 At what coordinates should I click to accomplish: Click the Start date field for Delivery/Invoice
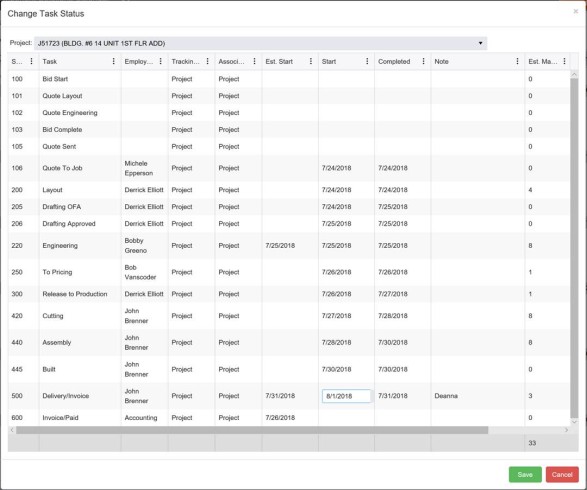(346, 396)
